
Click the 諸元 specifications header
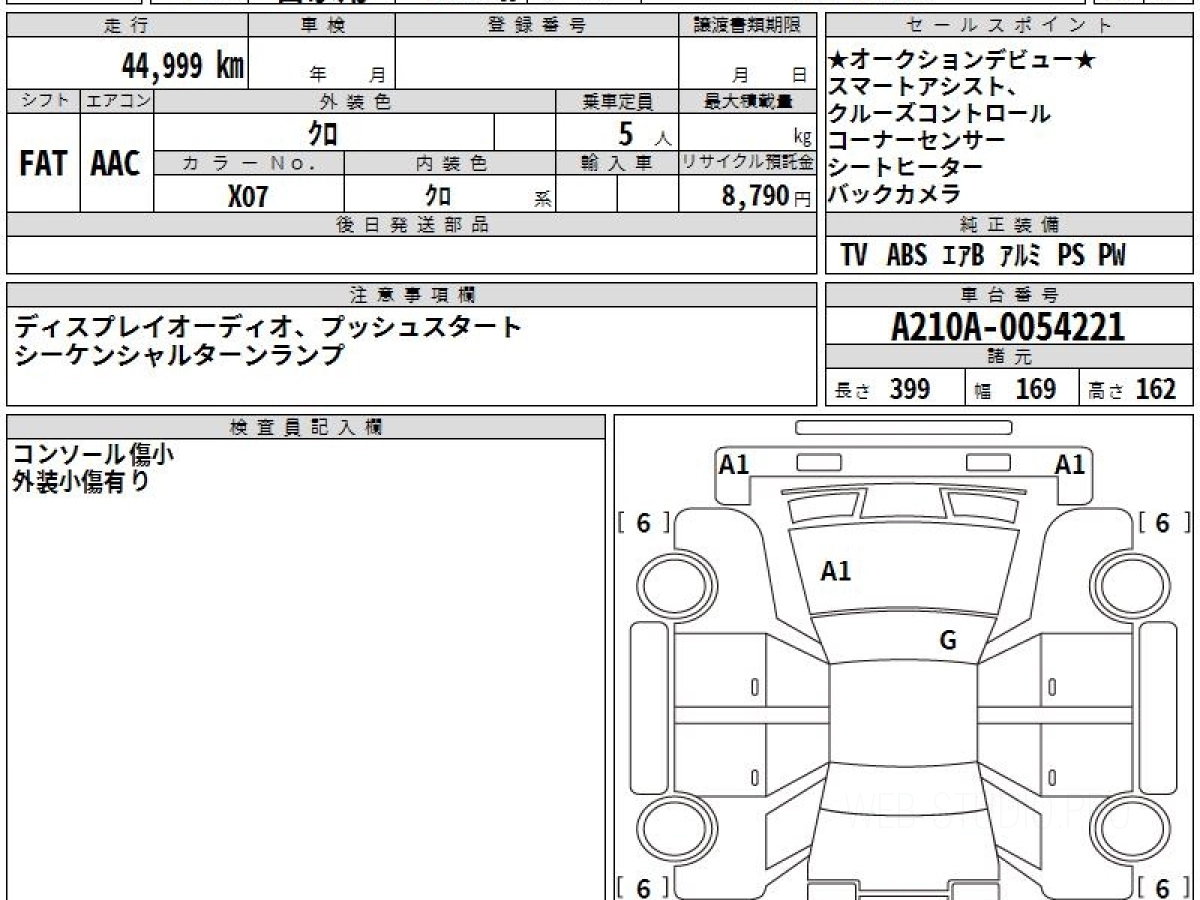[x=1010, y=357]
